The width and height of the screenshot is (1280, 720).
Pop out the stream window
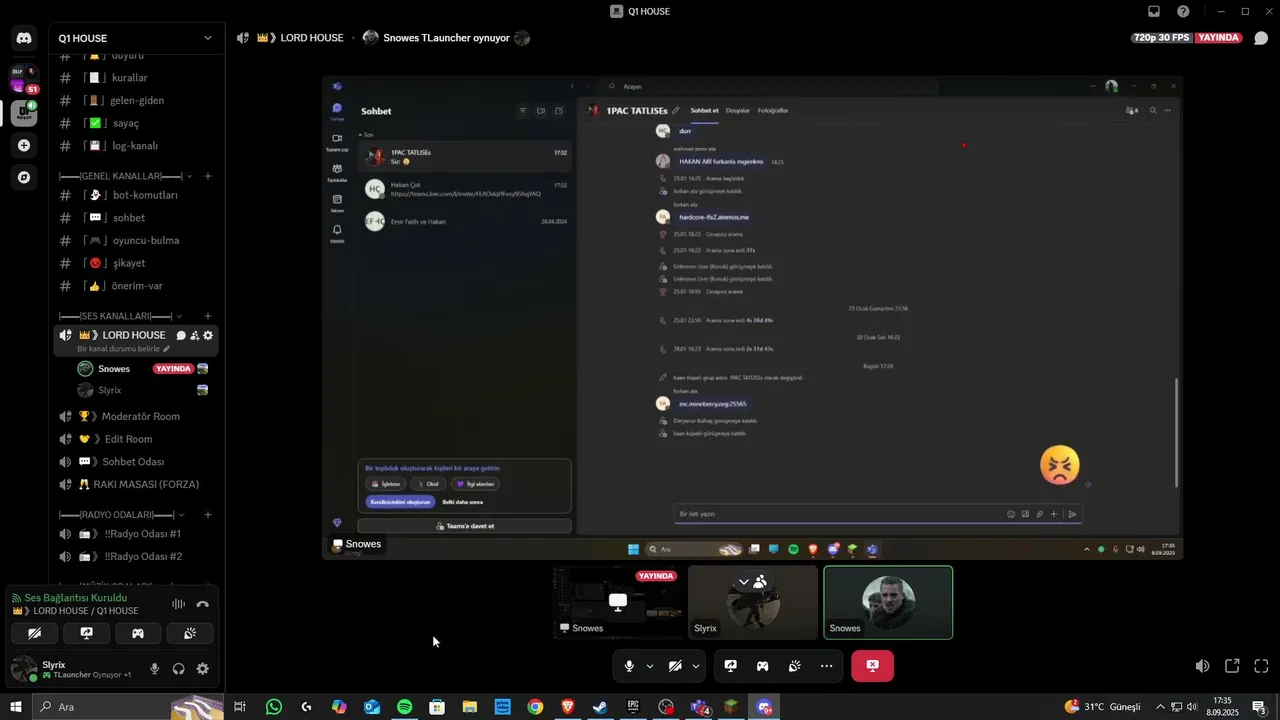coord(1232,666)
